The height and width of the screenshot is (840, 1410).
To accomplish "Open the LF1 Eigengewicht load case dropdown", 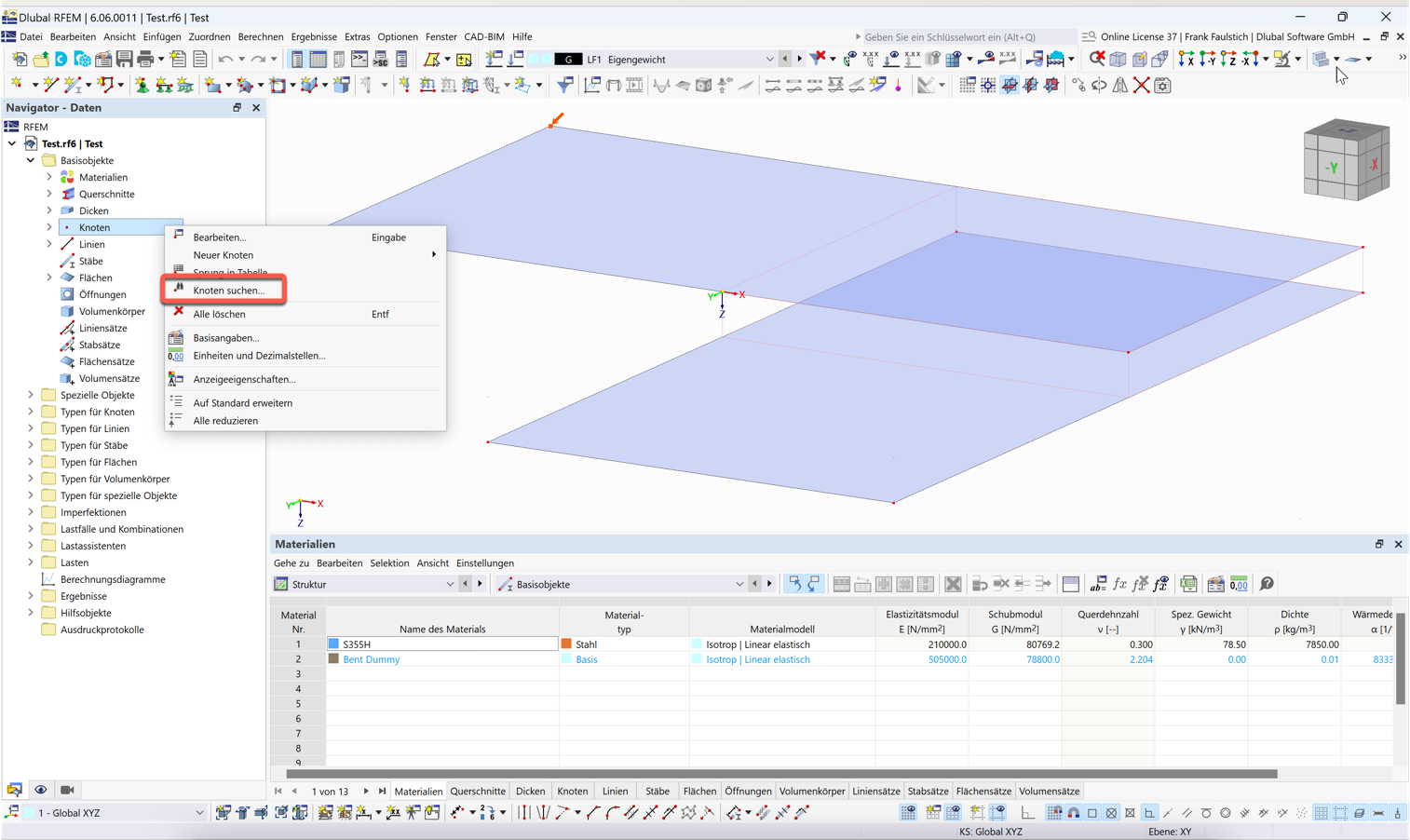I will pos(770,58).
